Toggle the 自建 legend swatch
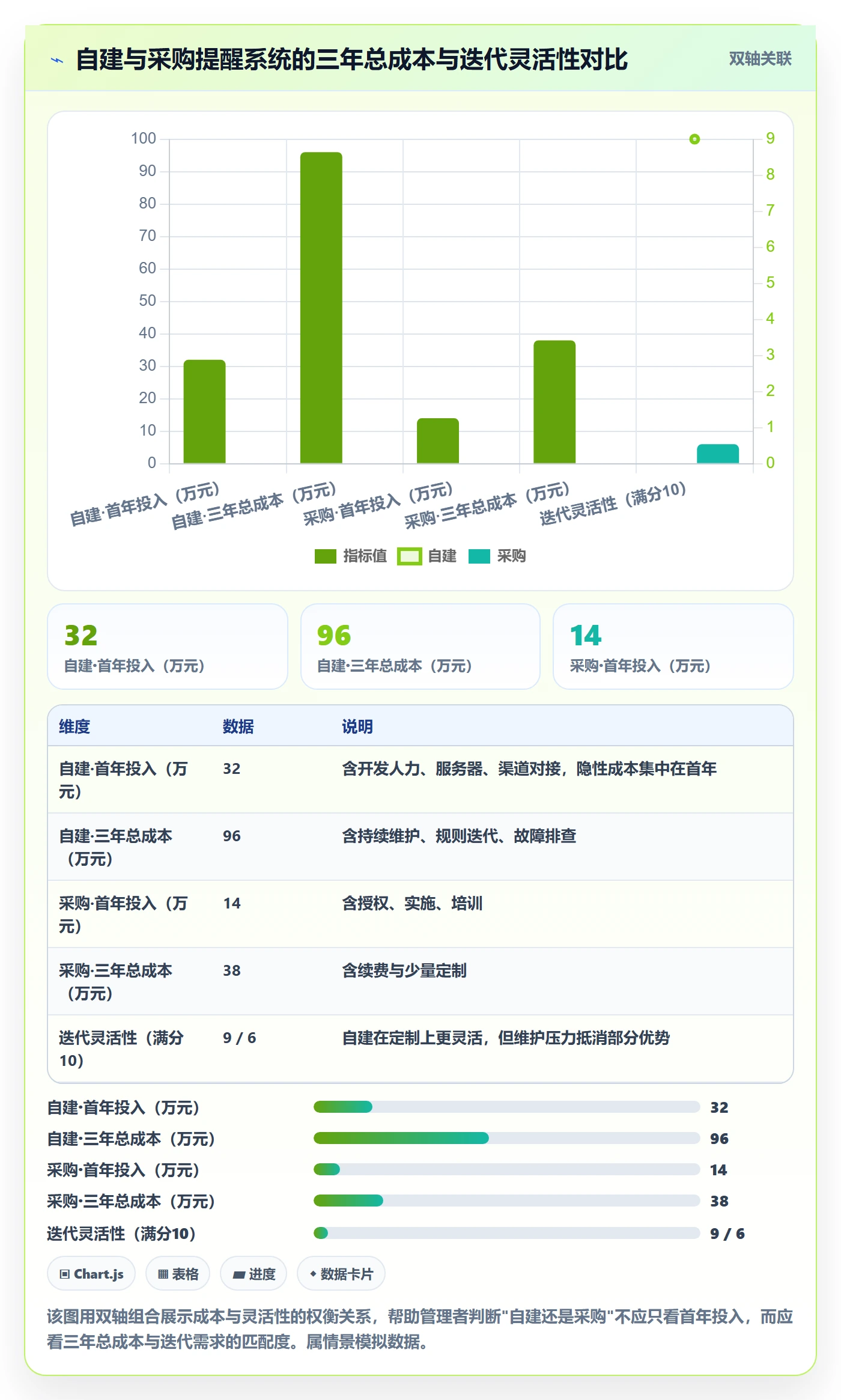Viewport: 841px width, 1400px height. tap(409, 556)
